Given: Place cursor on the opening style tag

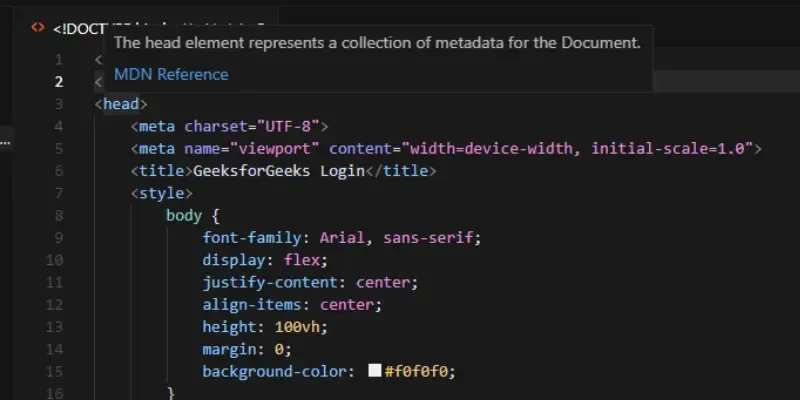Looking at the screenshot, I should 161,193.
